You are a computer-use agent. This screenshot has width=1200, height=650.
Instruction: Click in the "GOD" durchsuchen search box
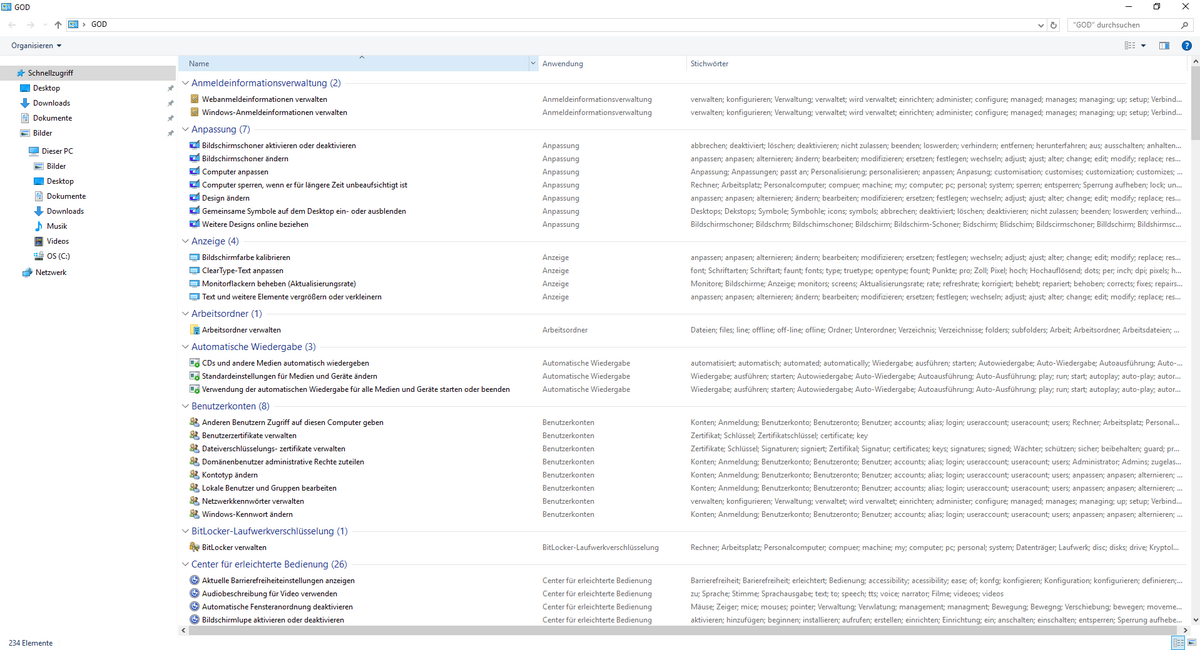tap(1131, 24)
